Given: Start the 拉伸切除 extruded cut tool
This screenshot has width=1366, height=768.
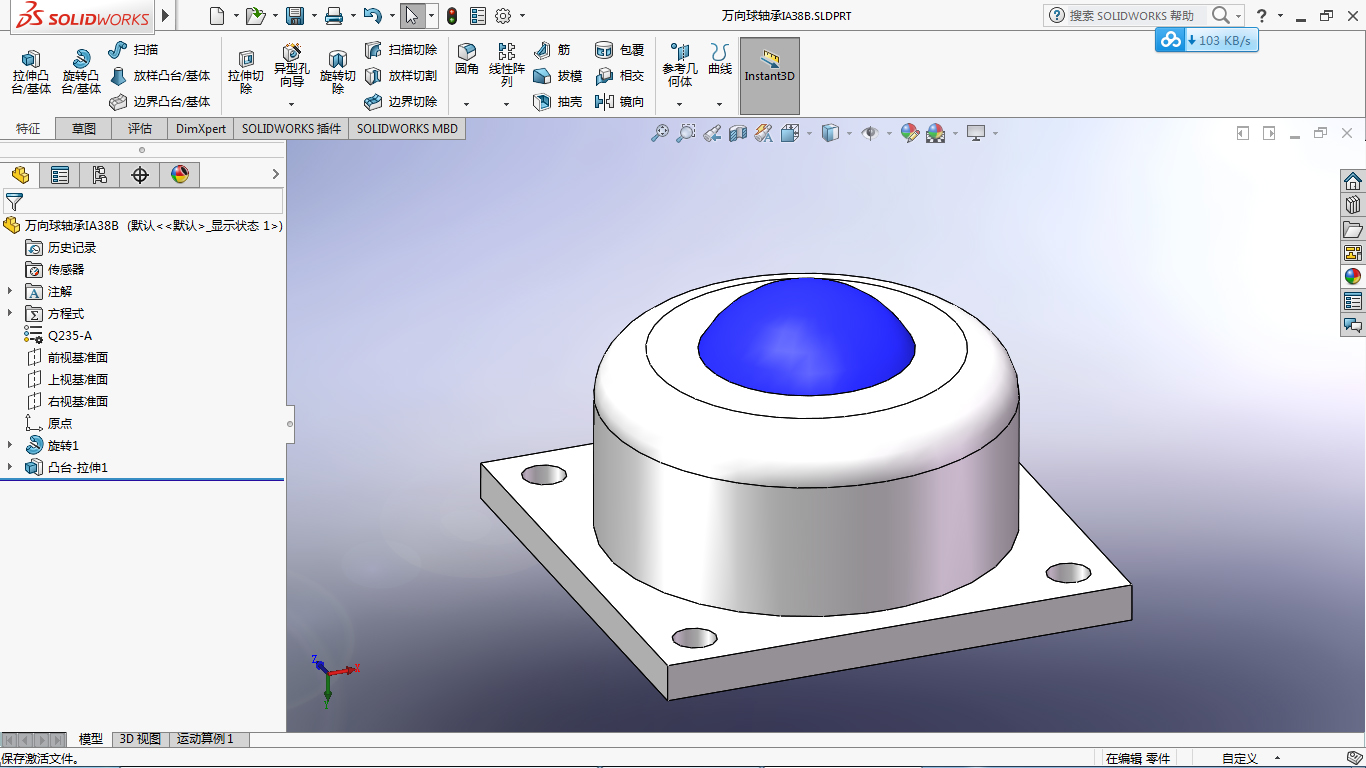Looking at the screenshot, I should point(246,72).
